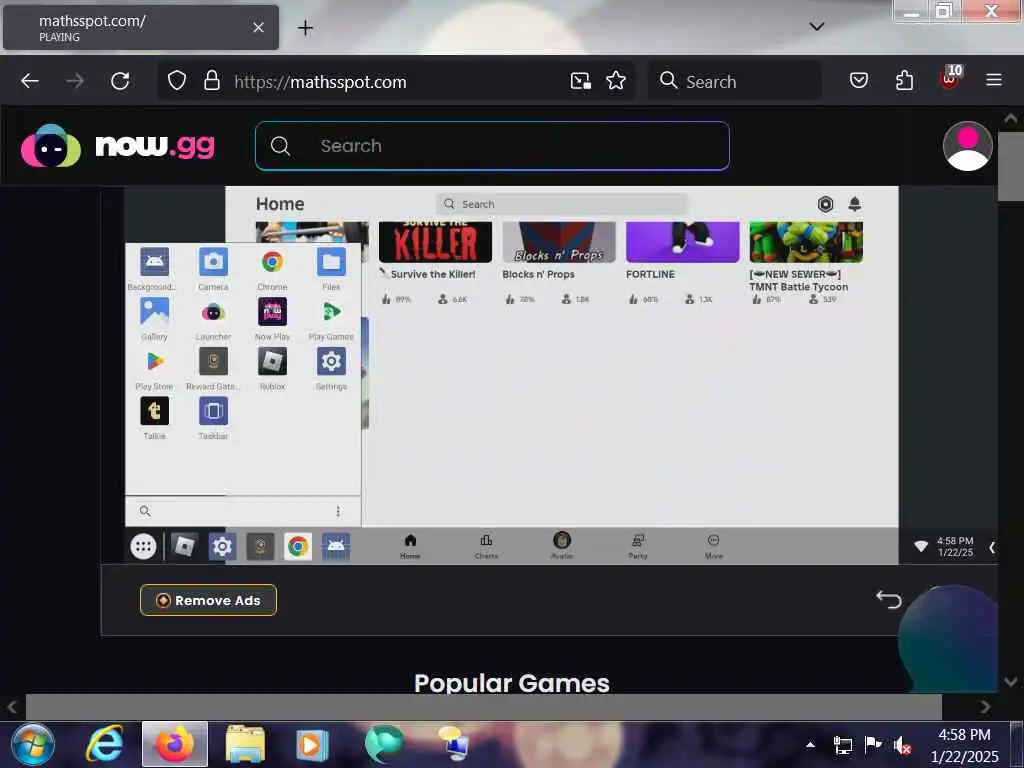Click the Remove Ads button
The image size is (1024, 768).
click(x=208, y=600)
